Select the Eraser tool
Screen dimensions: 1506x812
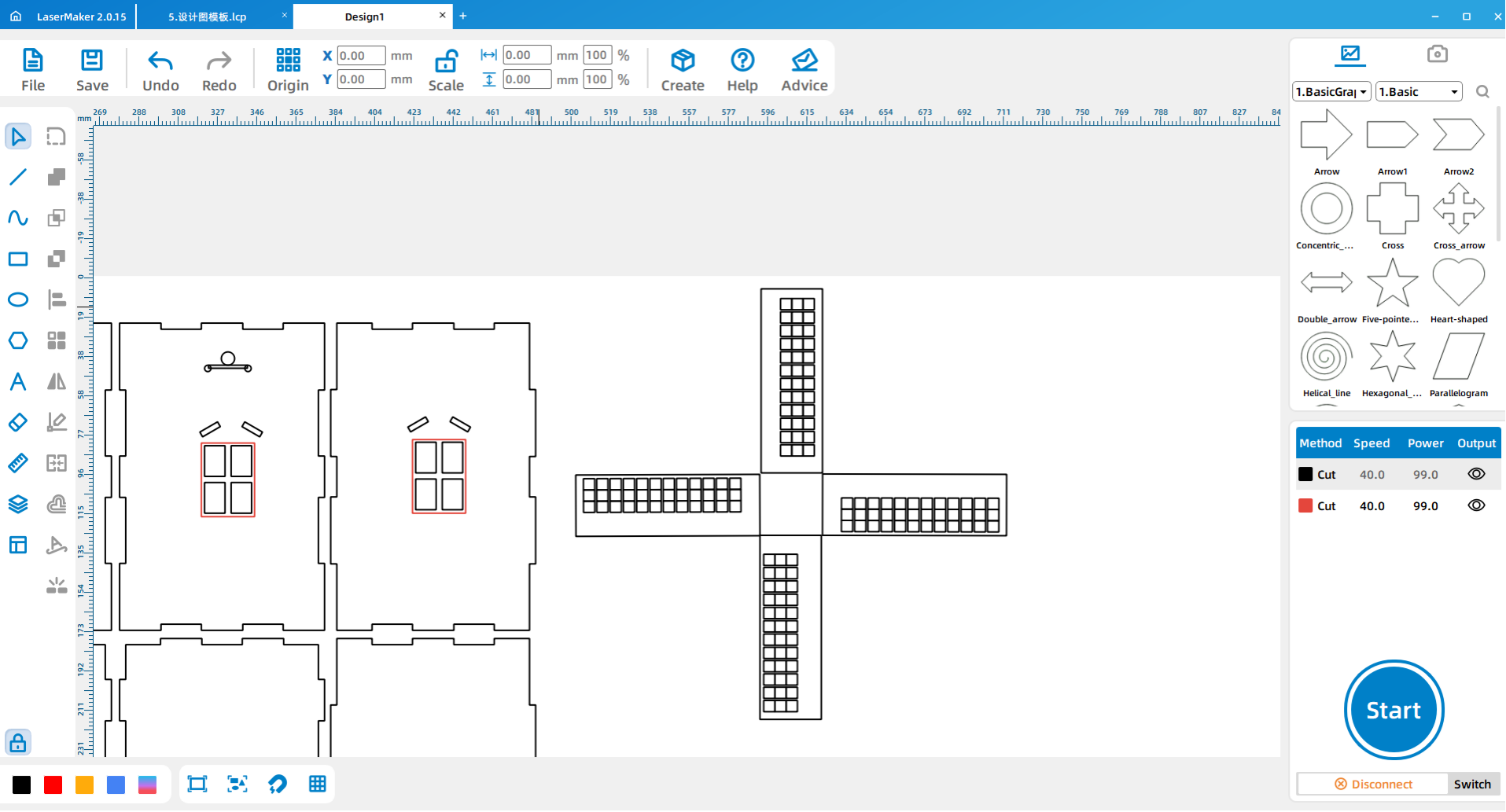[18, 422]
